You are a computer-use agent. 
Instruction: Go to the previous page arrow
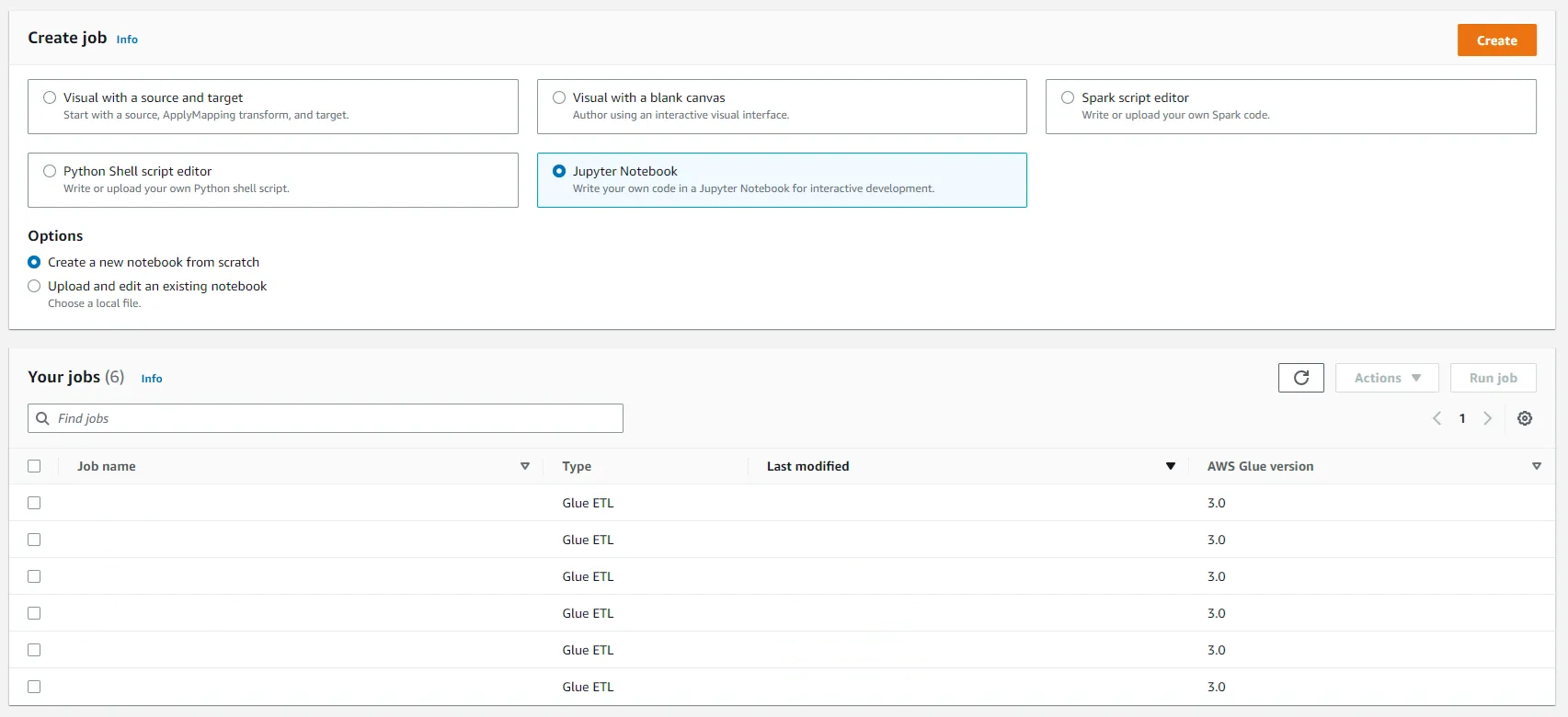point(1436,418)
